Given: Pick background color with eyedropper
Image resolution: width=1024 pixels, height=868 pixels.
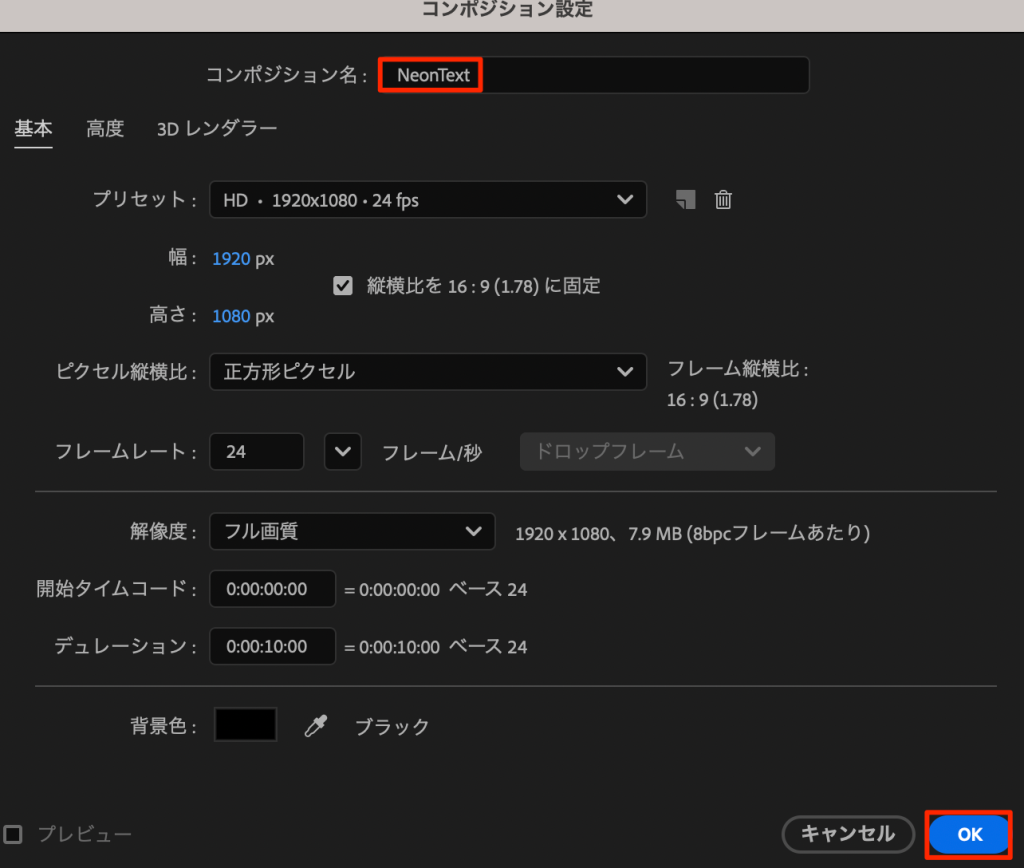Looking at the screenshot, I should [315, 727].
